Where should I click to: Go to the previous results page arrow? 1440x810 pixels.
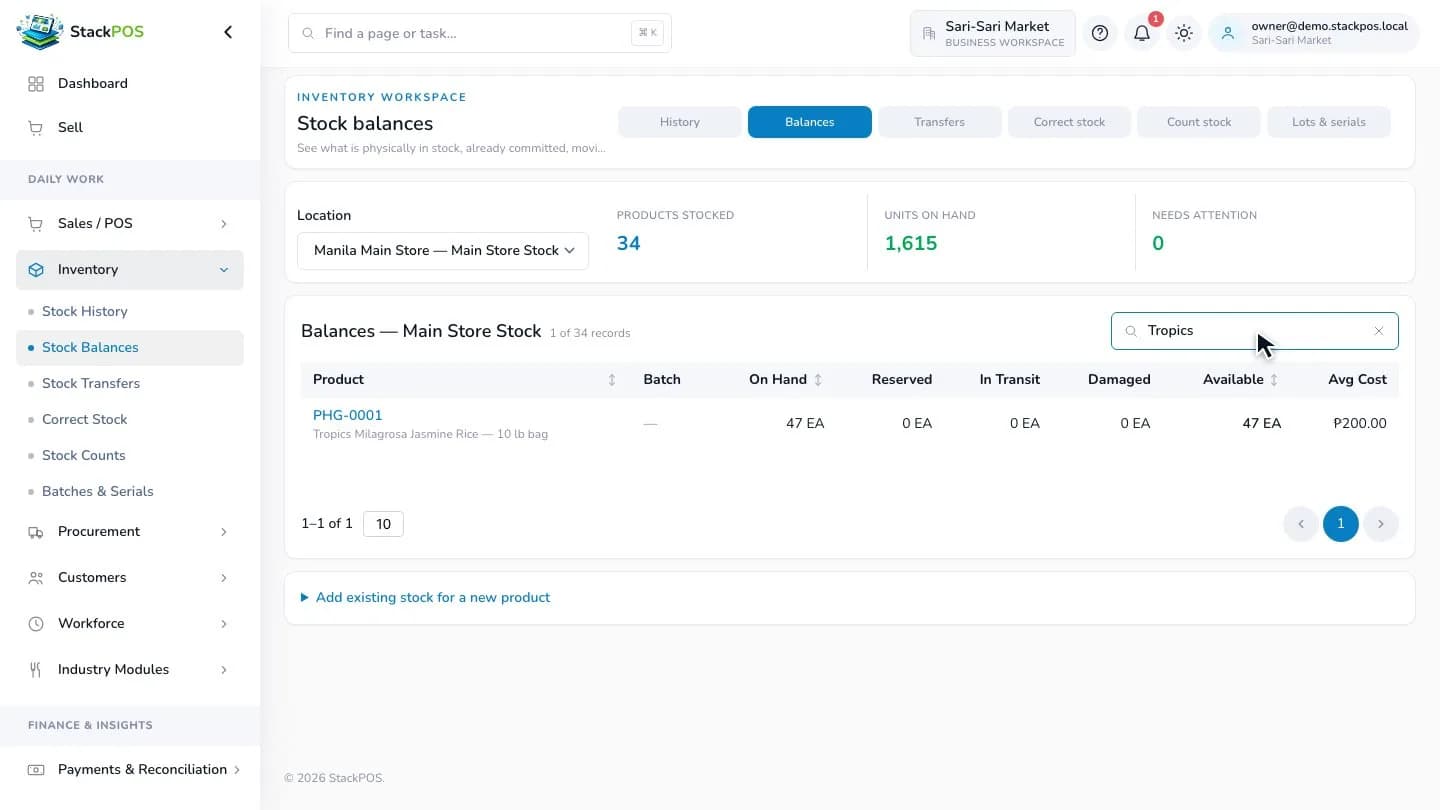(x=1301, y=524)
